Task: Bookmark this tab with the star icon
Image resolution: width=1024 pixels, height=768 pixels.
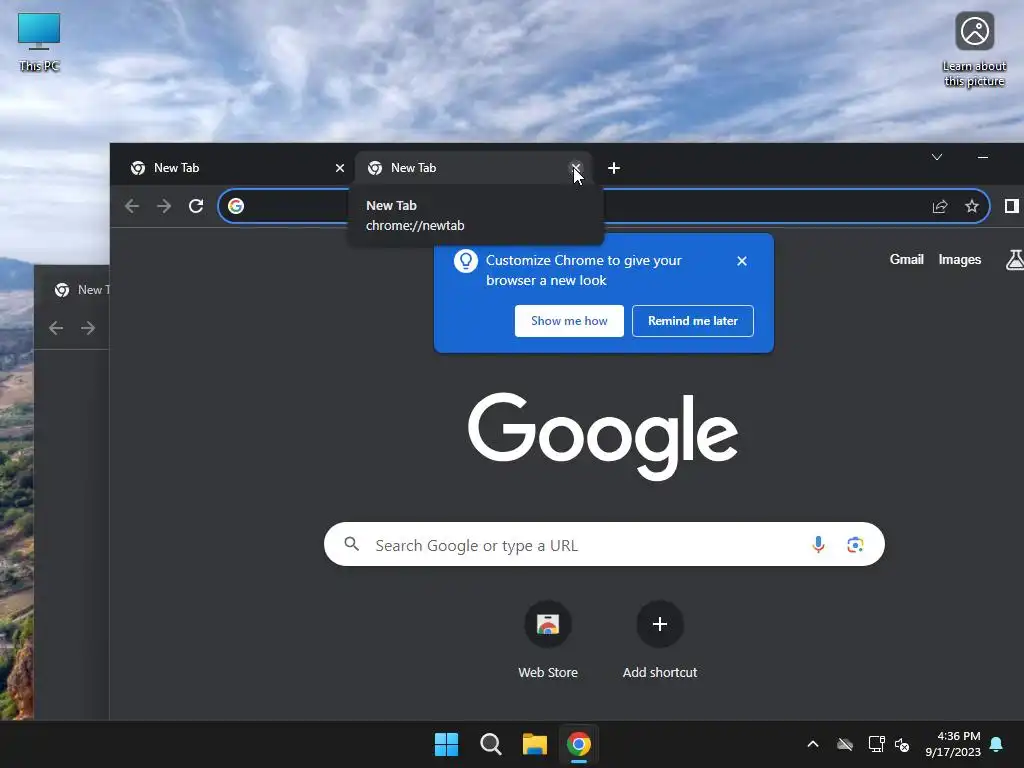Action: 972,206
